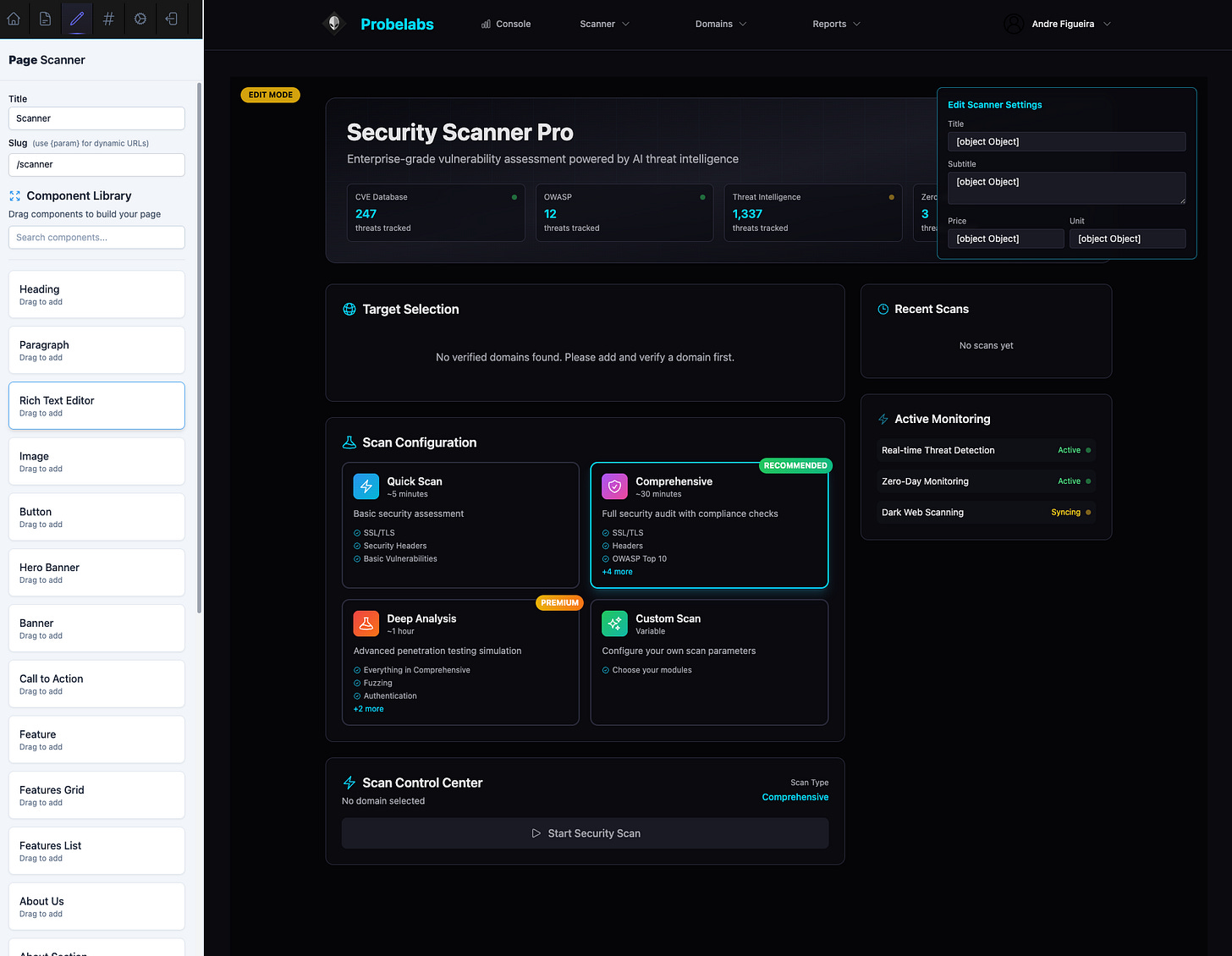Click the Custom Scan sparkle icon
Image resolution: width=1232 pixels, height=956 pixels.
point(615,624)
